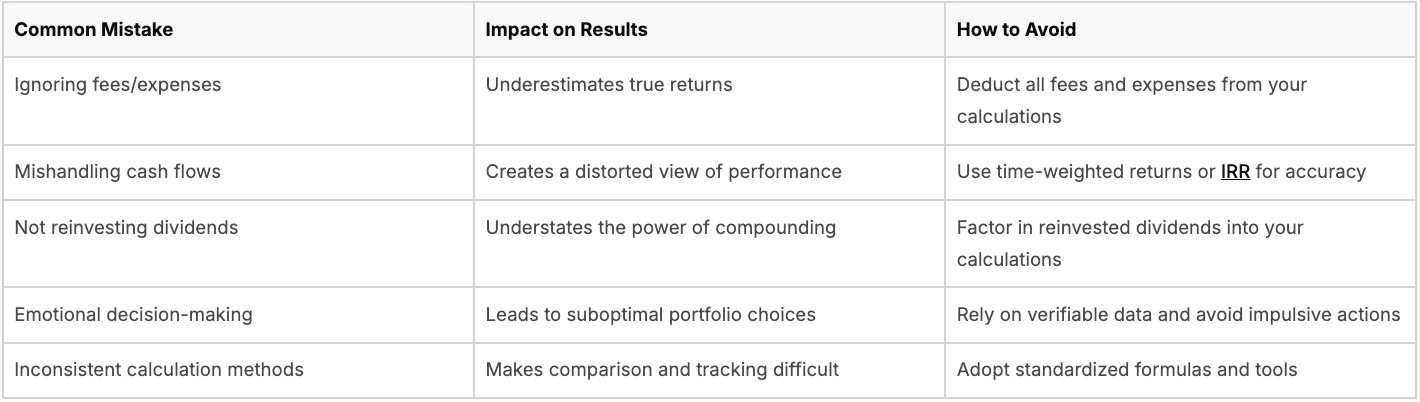The width and height of the screenshot is (1420, 402).
Task: Select the 'Impact on Results' column header
Action: pyautogui.click(x=566, y=29)
